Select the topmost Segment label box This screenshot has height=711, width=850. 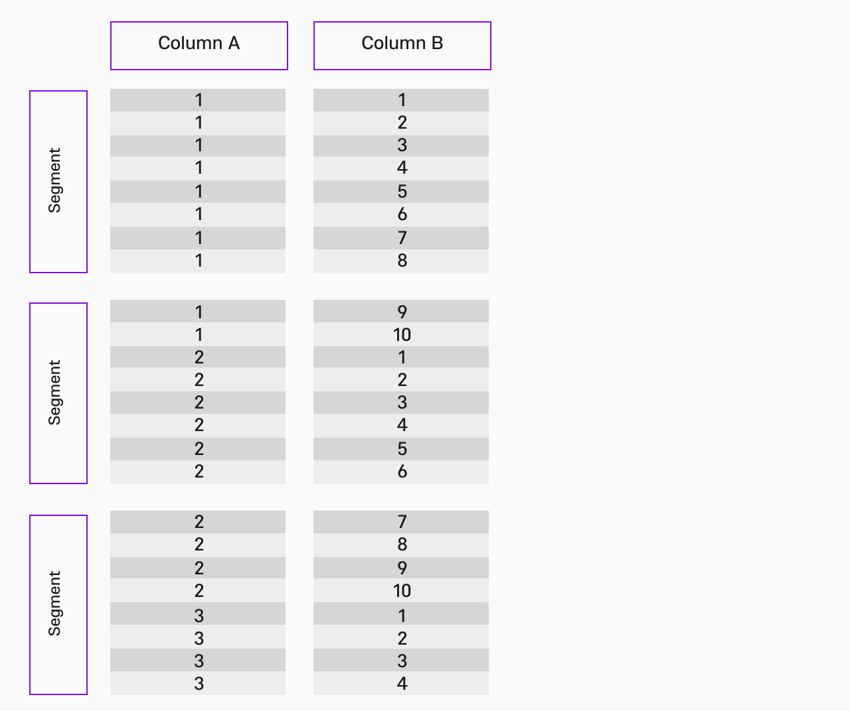coord(58,181)
